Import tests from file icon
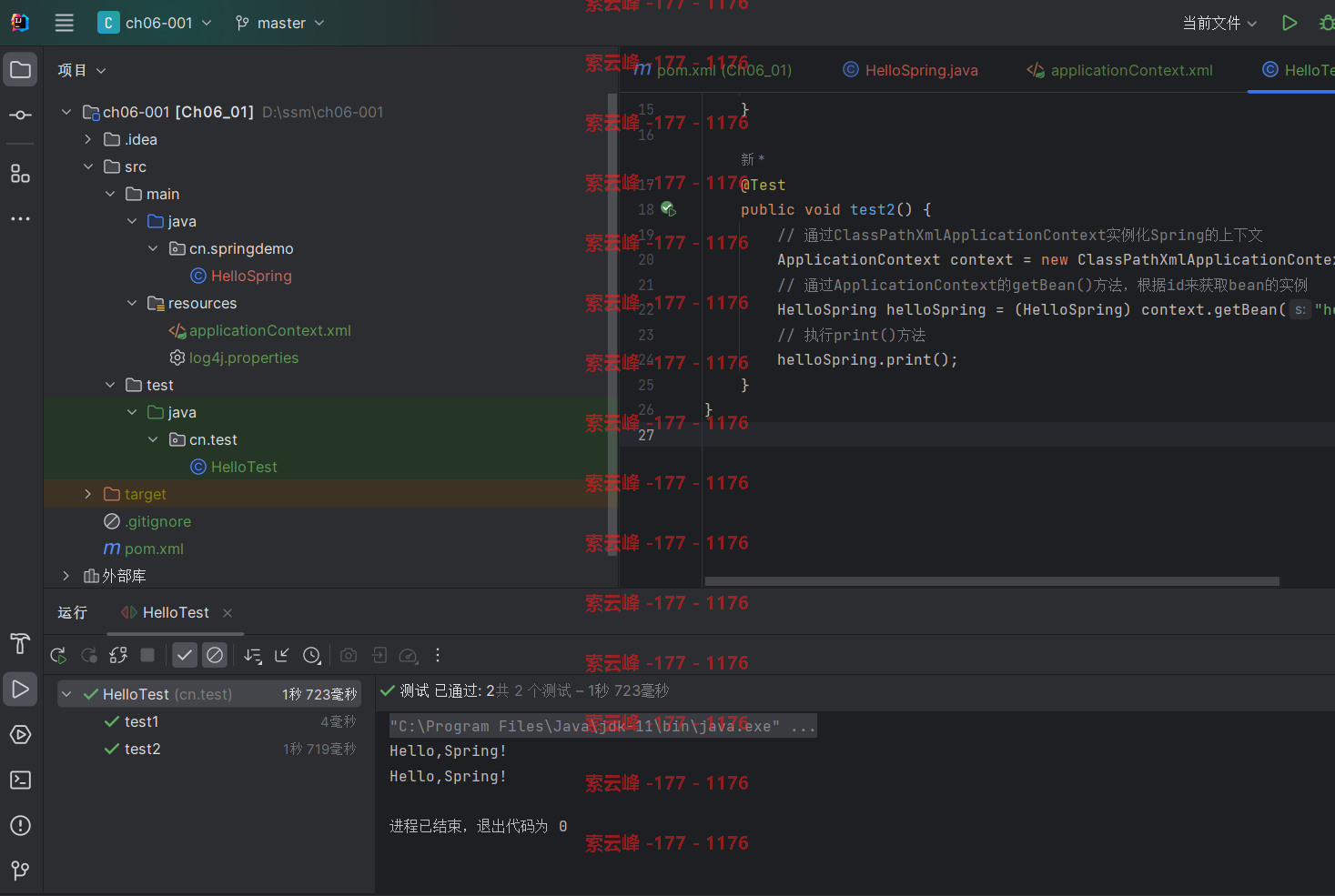1335x896 pixels. 379,655
